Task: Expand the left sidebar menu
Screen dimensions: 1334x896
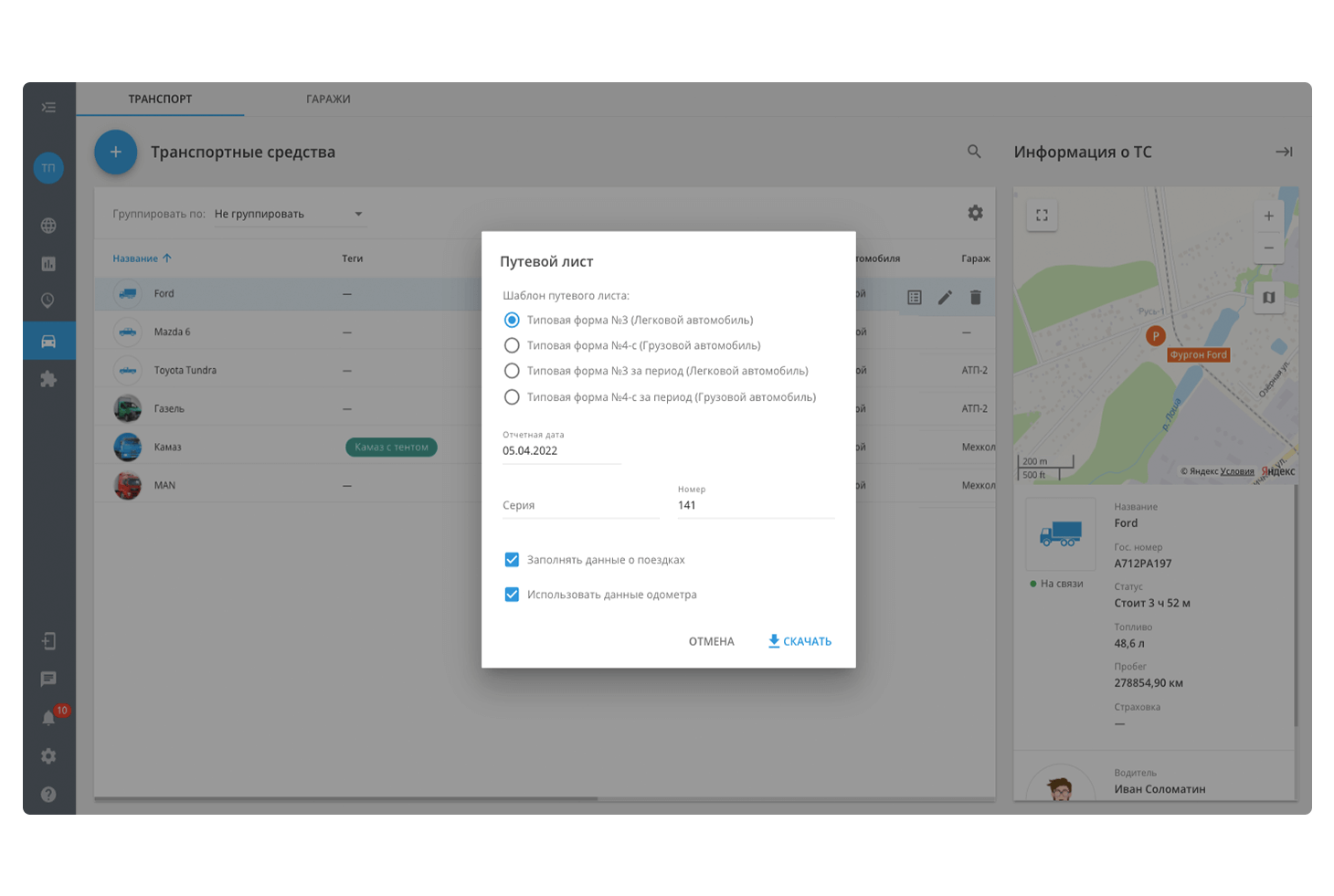Action: point(48,108)
